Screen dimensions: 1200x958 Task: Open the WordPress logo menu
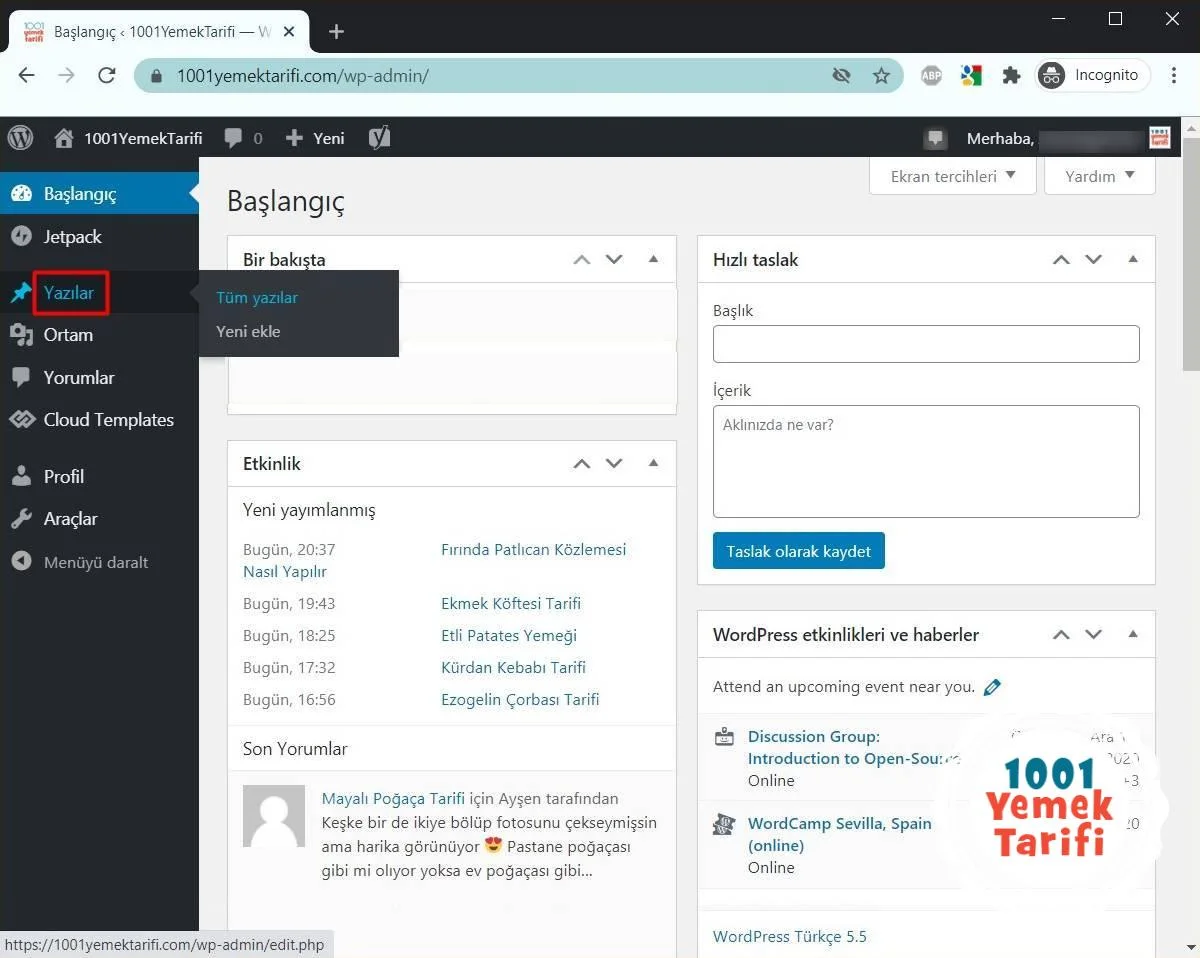point(20,138)
